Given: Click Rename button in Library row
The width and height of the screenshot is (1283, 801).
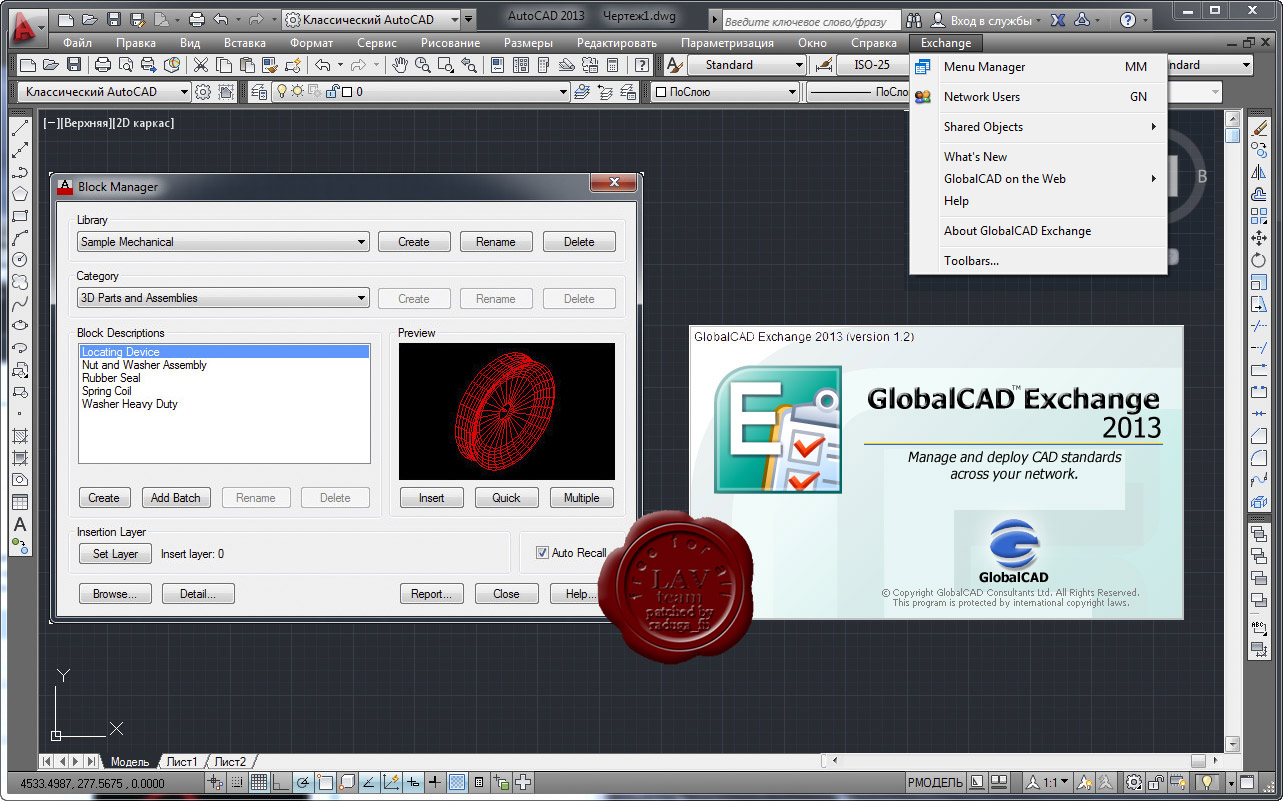Looking at the screenshot, I should click(x=496, y=242).
